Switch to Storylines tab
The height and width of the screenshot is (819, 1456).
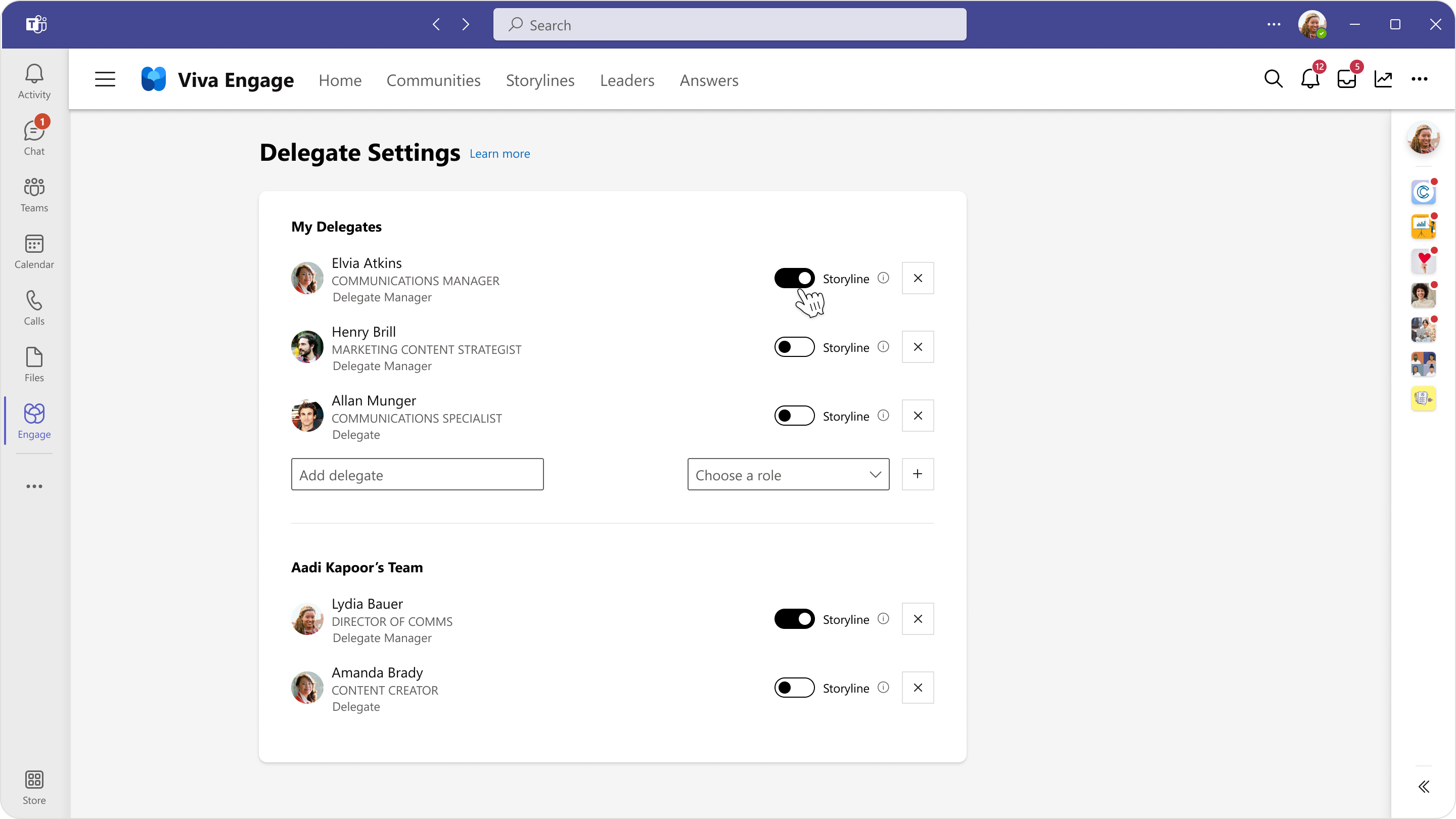540,80
